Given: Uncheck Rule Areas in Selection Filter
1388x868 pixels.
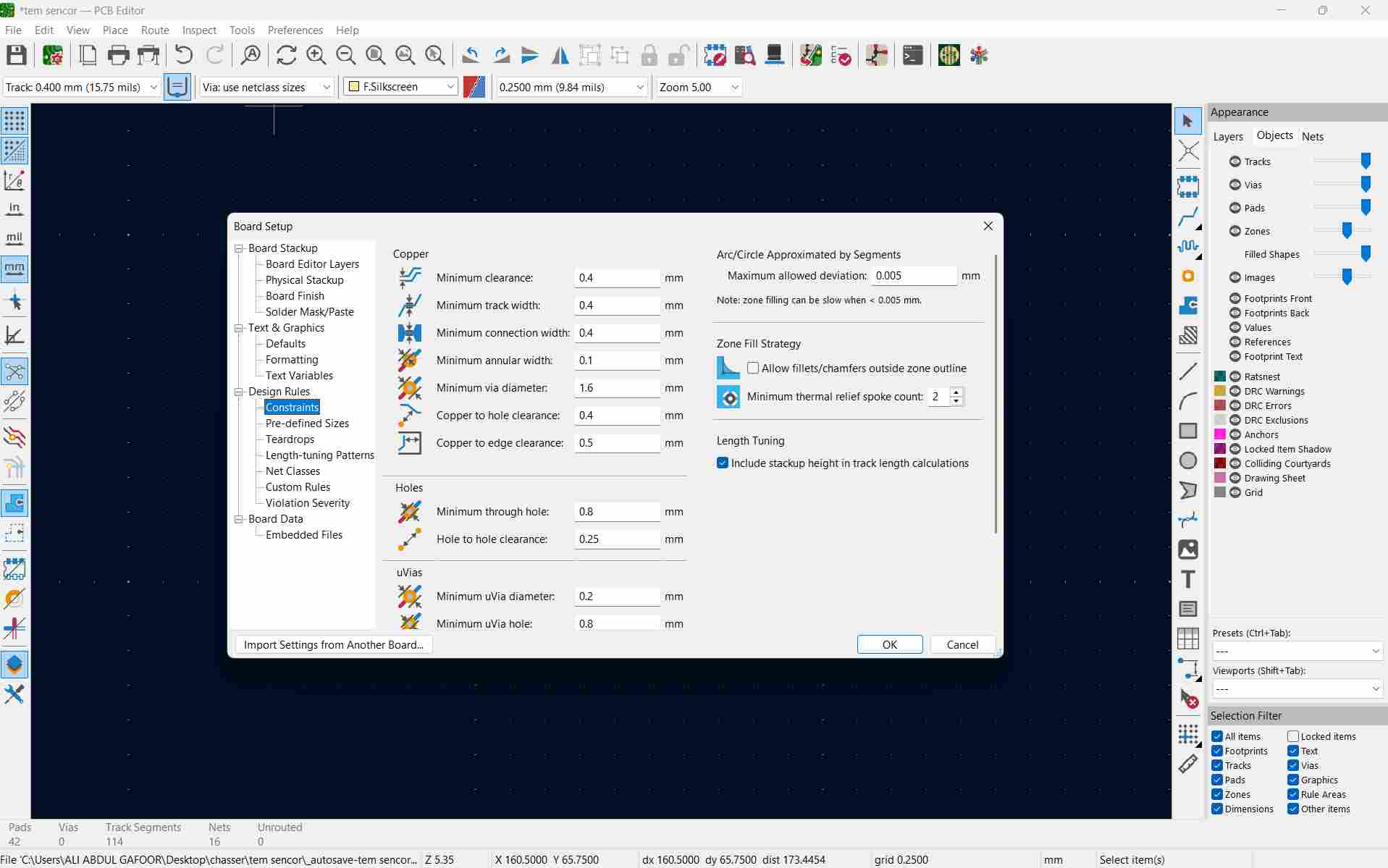Looking at the screenshot, I should (x=1293, y=794).
